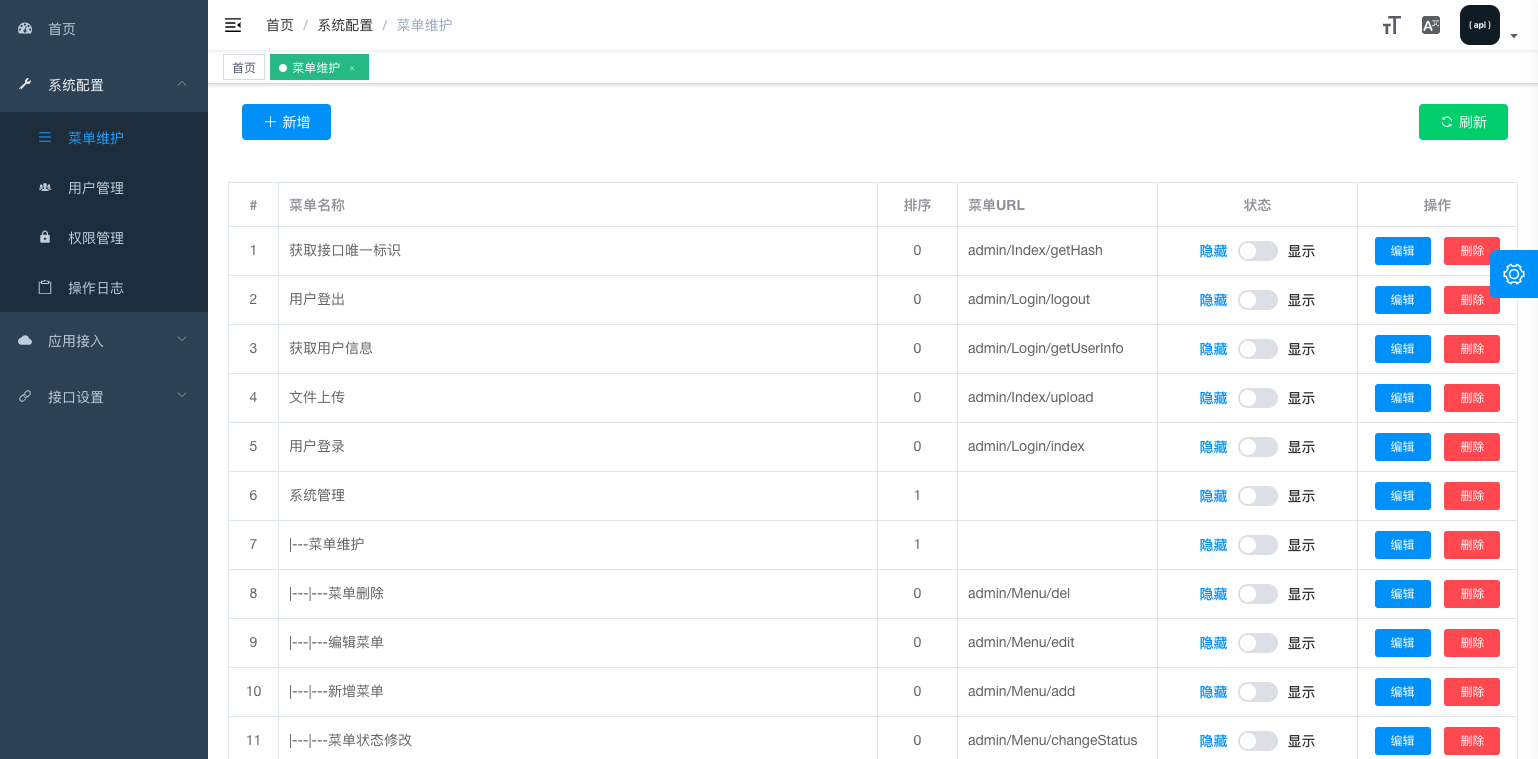Open 操作日志 in the sidebar
The height and width of the screenshot is (759, 1538).
[x=104, y=288]
